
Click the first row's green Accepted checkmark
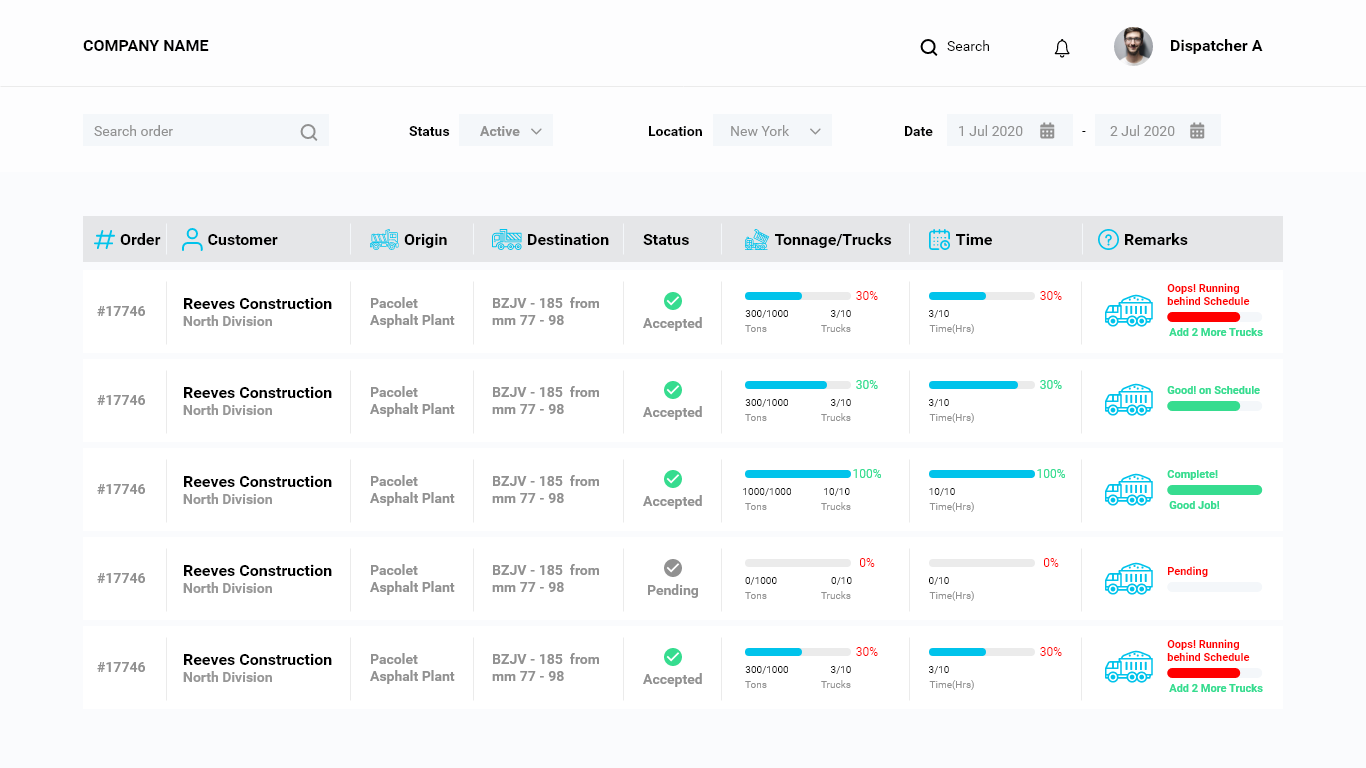click(673, 301)
